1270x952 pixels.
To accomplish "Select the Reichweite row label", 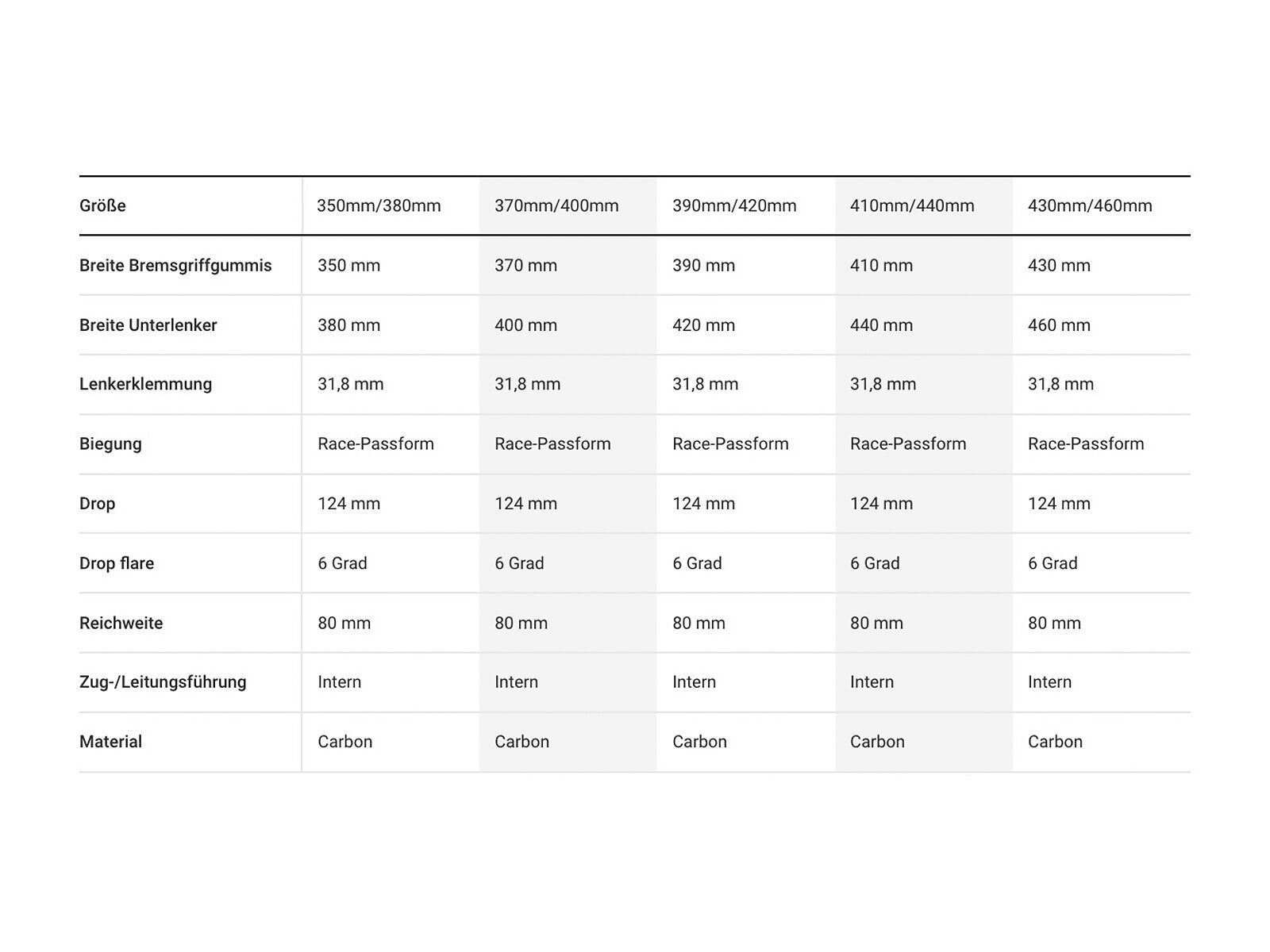I will point(121,623).
